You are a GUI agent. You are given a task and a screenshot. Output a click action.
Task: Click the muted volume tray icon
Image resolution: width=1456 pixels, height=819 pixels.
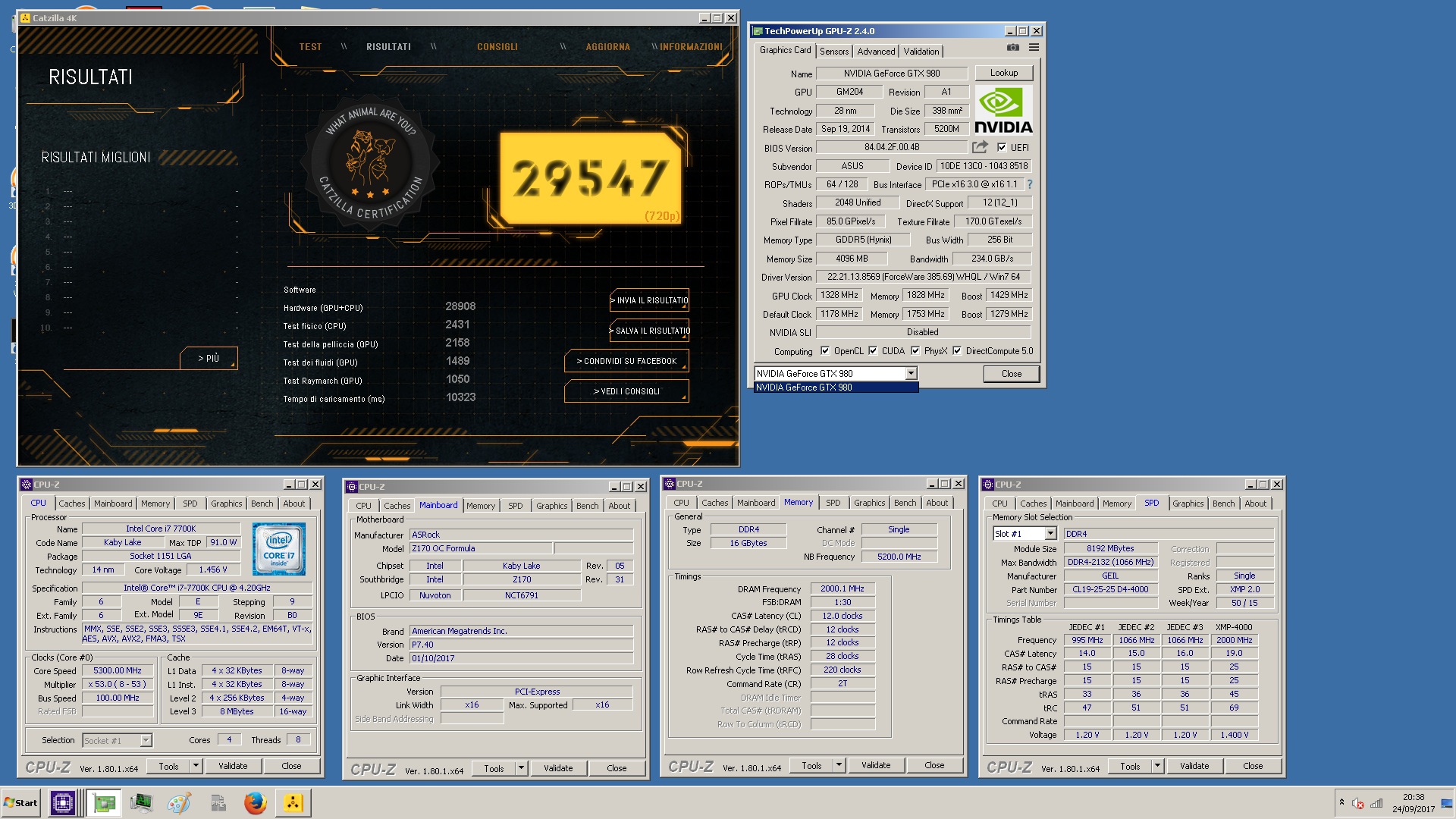point(1358,803)
